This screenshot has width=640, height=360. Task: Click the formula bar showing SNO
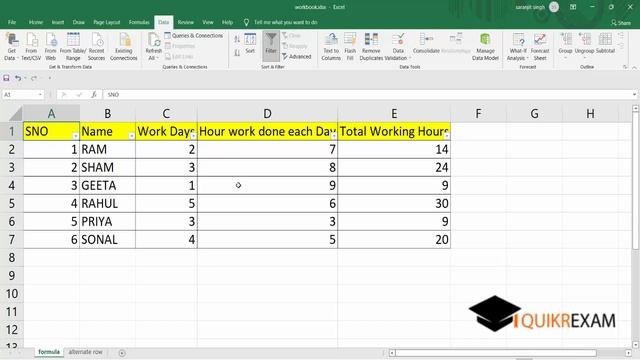click(367, 95)
